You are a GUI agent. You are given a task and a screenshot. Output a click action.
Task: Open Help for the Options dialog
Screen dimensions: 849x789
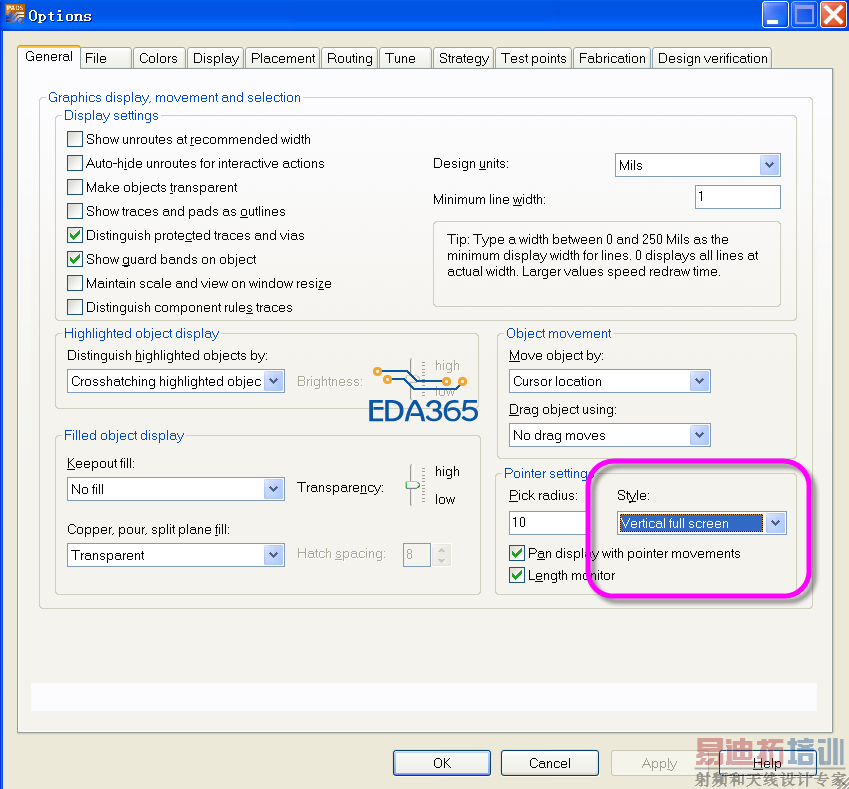(x=767, y=763)
